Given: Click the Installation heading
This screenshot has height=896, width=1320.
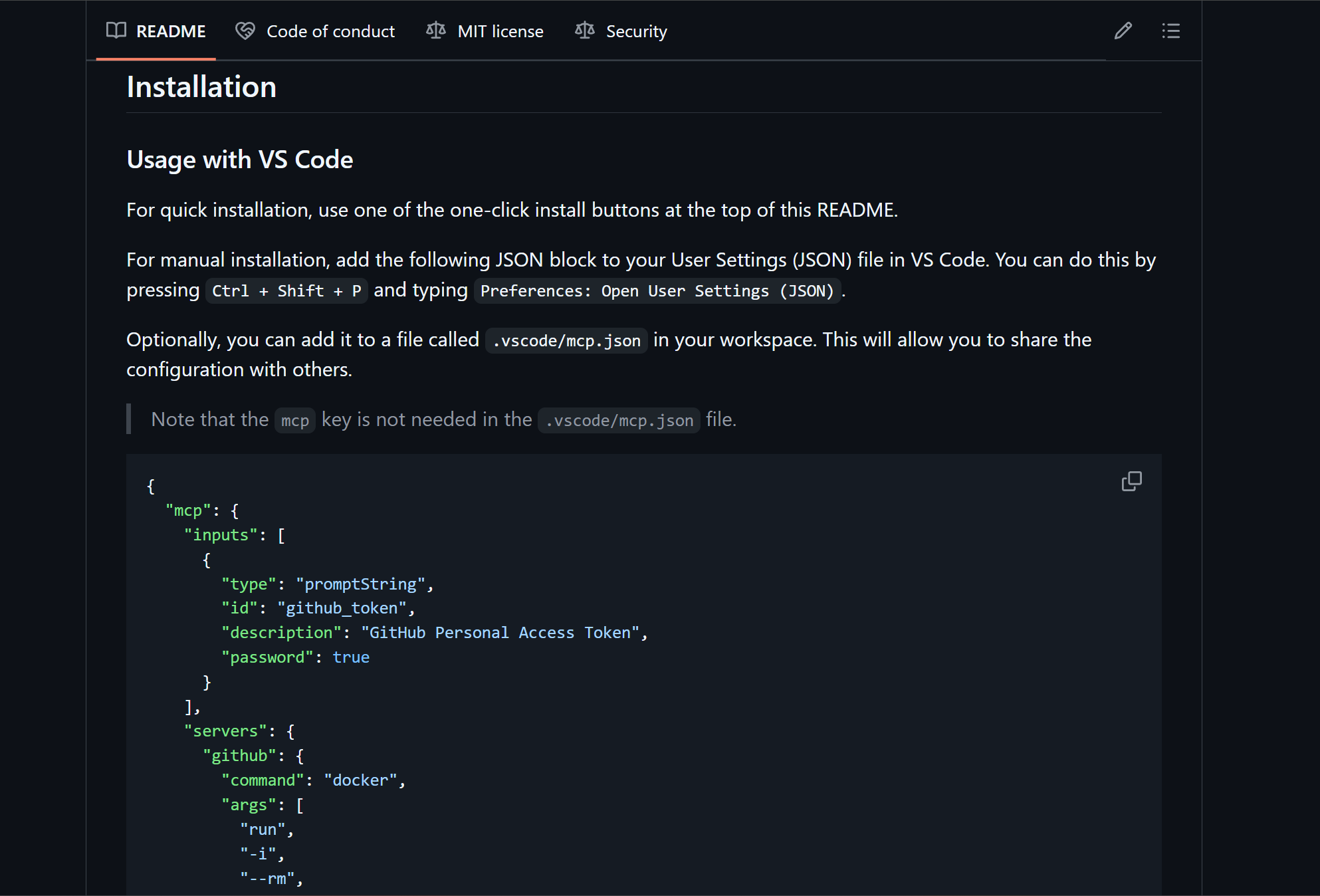Looking at the screenshot, I should pyautogui.click(x=201, y=87).
